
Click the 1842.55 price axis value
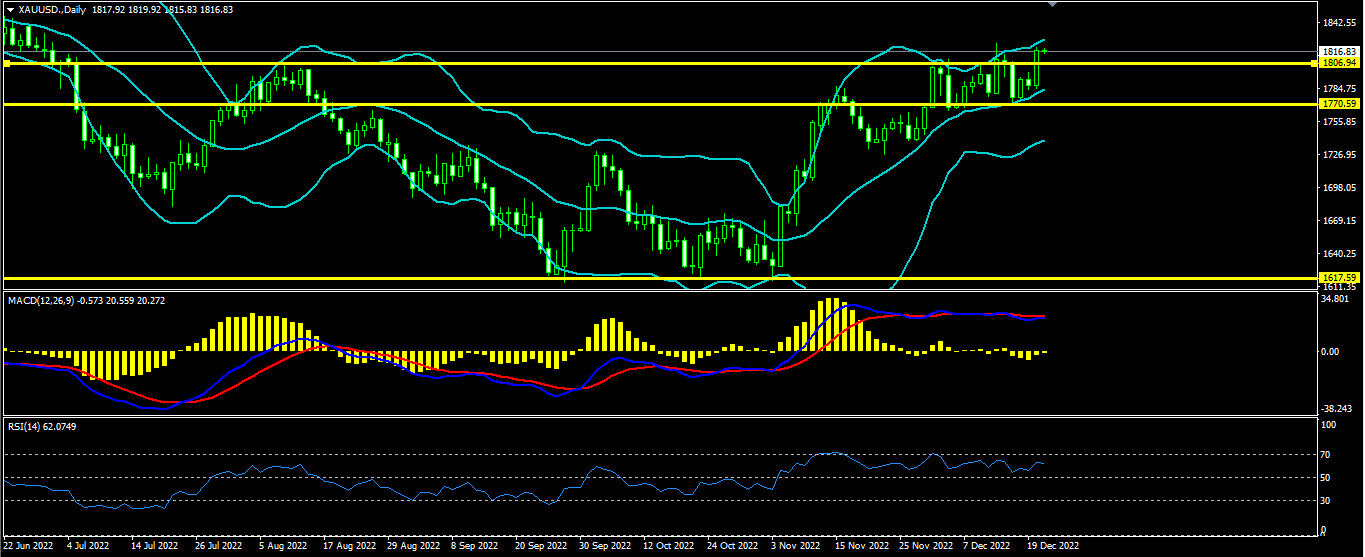click(1337, 23)
